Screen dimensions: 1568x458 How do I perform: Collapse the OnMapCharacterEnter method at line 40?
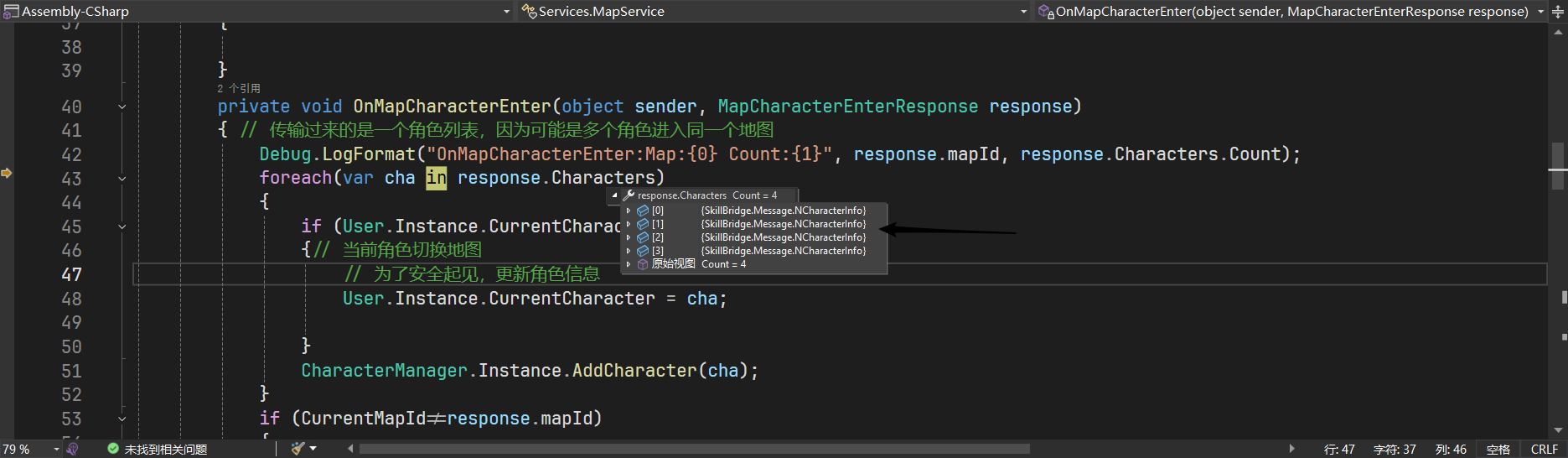122,107
